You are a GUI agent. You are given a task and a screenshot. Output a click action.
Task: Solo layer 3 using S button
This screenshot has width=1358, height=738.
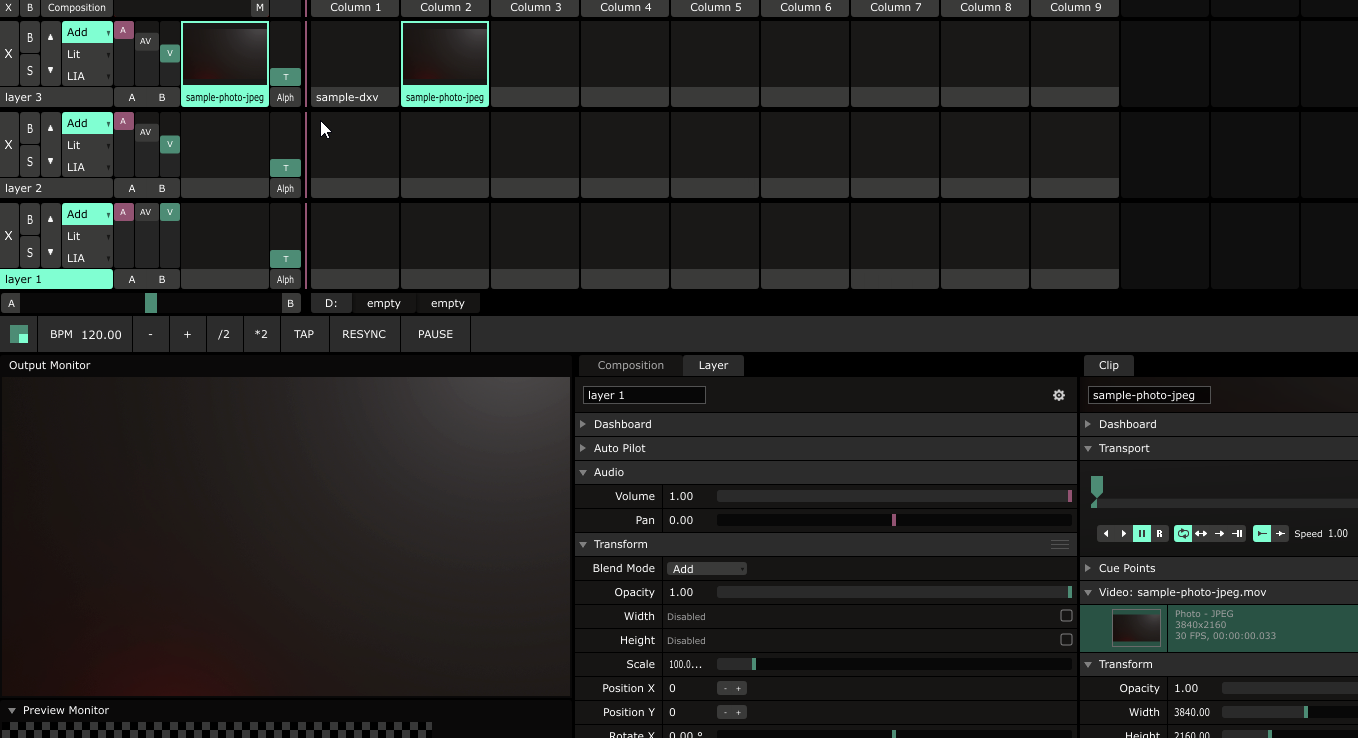coord(29,71)
